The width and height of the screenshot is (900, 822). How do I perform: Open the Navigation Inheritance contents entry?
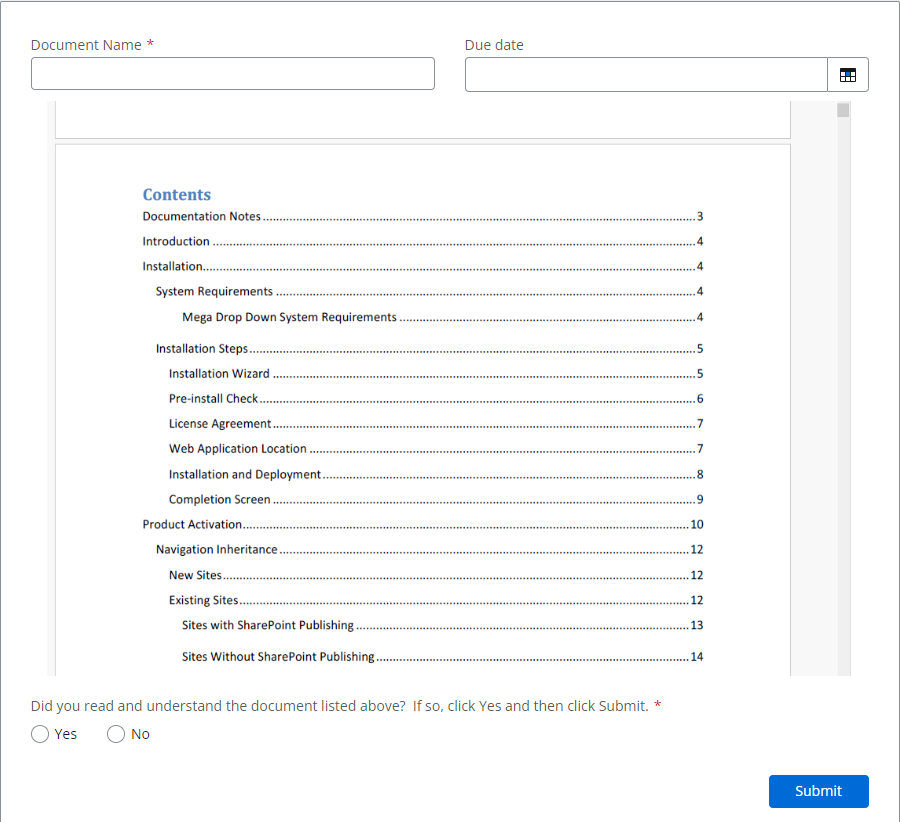tap(216, 550)
